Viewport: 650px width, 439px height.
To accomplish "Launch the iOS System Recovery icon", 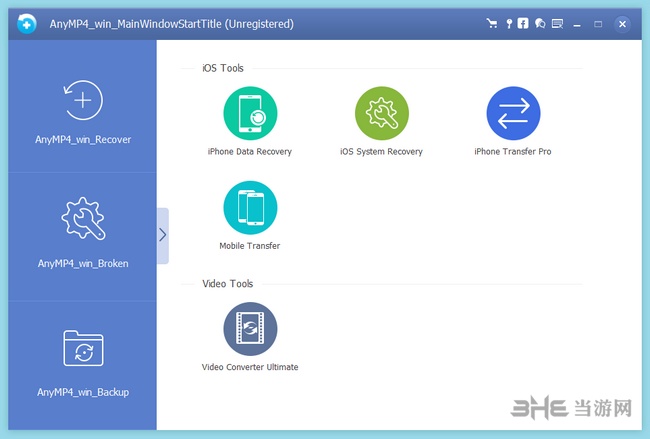I will click(x=382, y=113).
